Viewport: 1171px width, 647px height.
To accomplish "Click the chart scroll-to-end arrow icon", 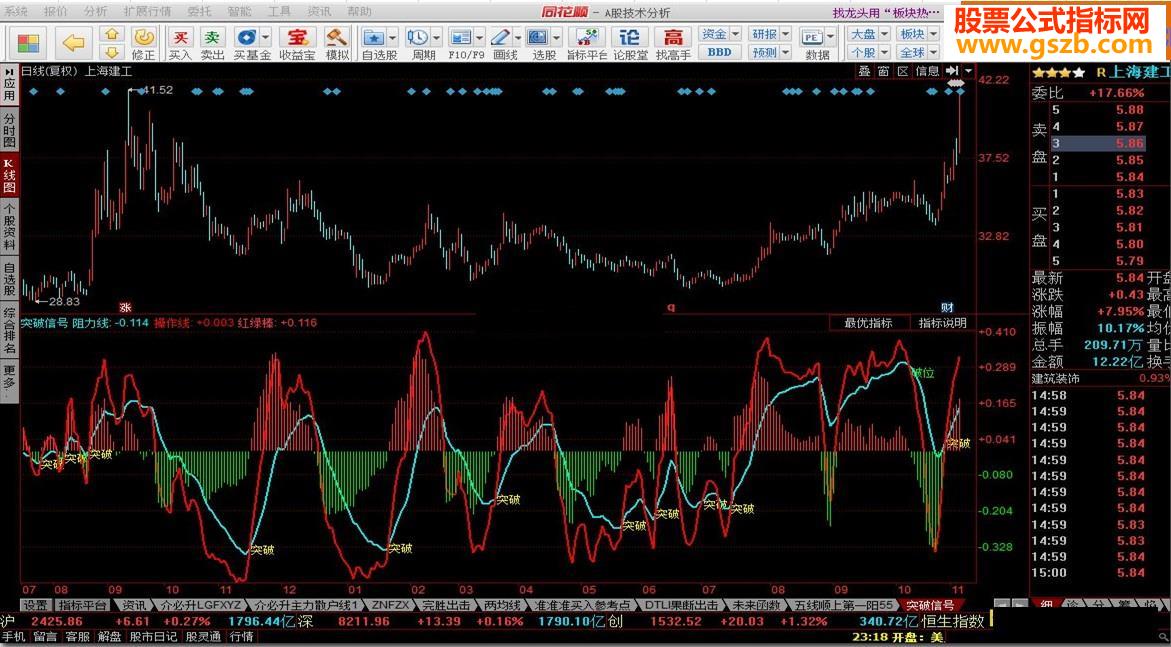I will pos(952,70).
